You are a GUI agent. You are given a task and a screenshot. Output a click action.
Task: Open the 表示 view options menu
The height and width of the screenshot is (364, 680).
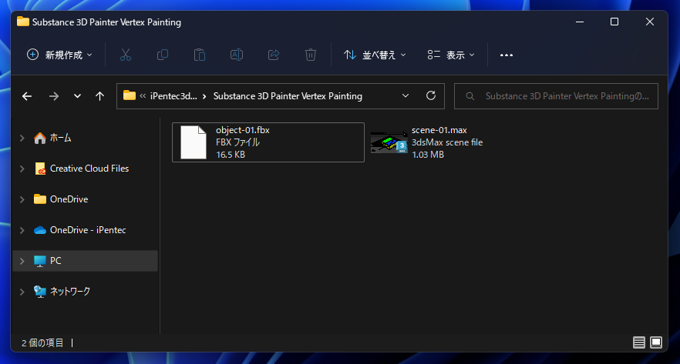pyautogui.click(x=451, y=55)
